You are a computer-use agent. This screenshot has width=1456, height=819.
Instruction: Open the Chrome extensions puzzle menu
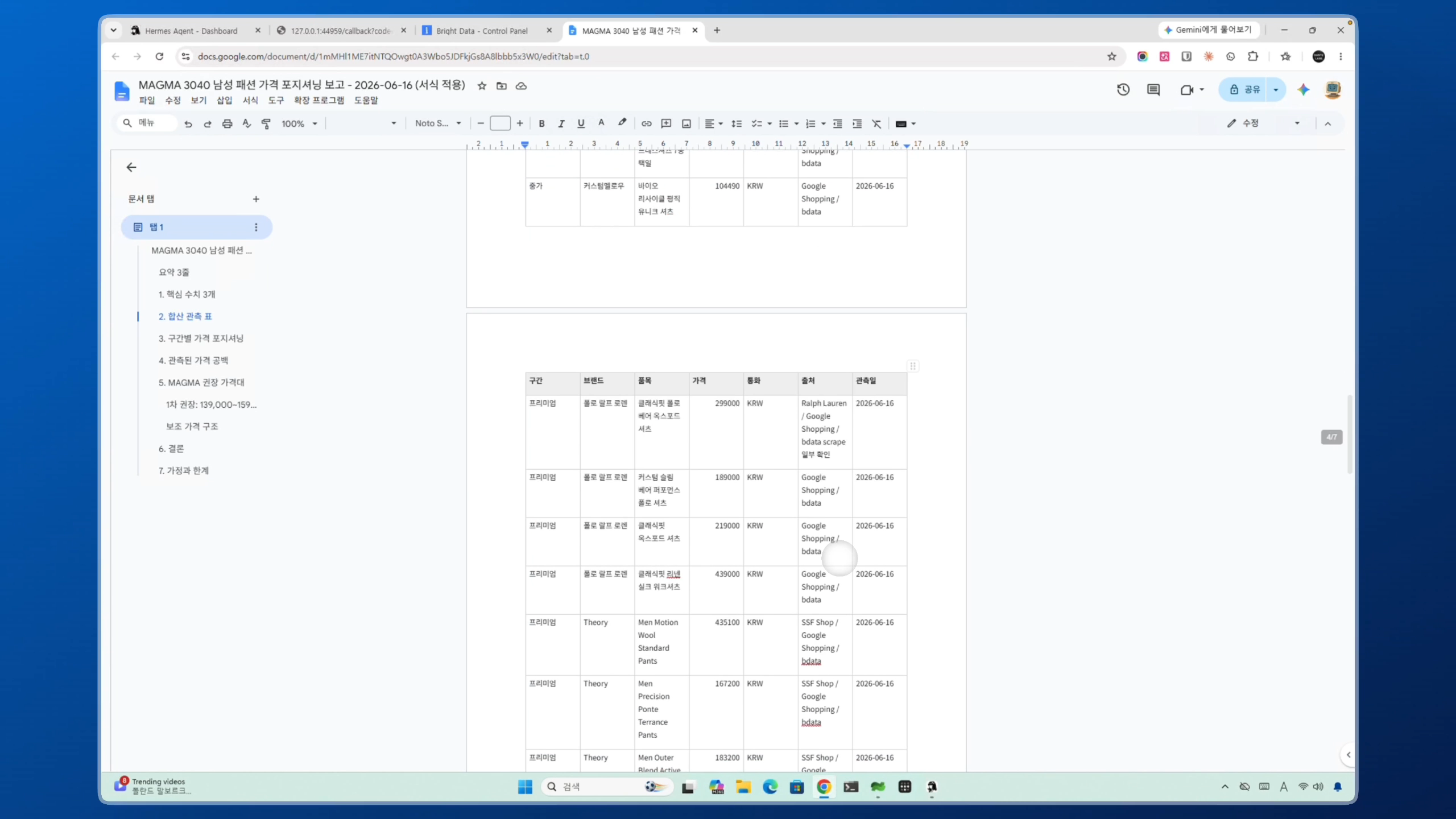pos(1253,56)
